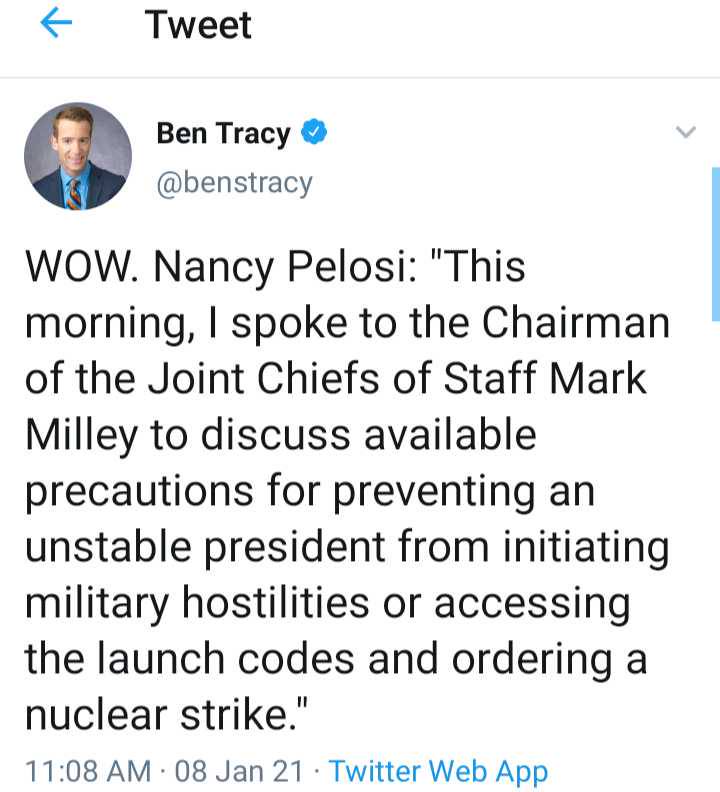Open the Ben Tracy display name

tap(223, 133)
